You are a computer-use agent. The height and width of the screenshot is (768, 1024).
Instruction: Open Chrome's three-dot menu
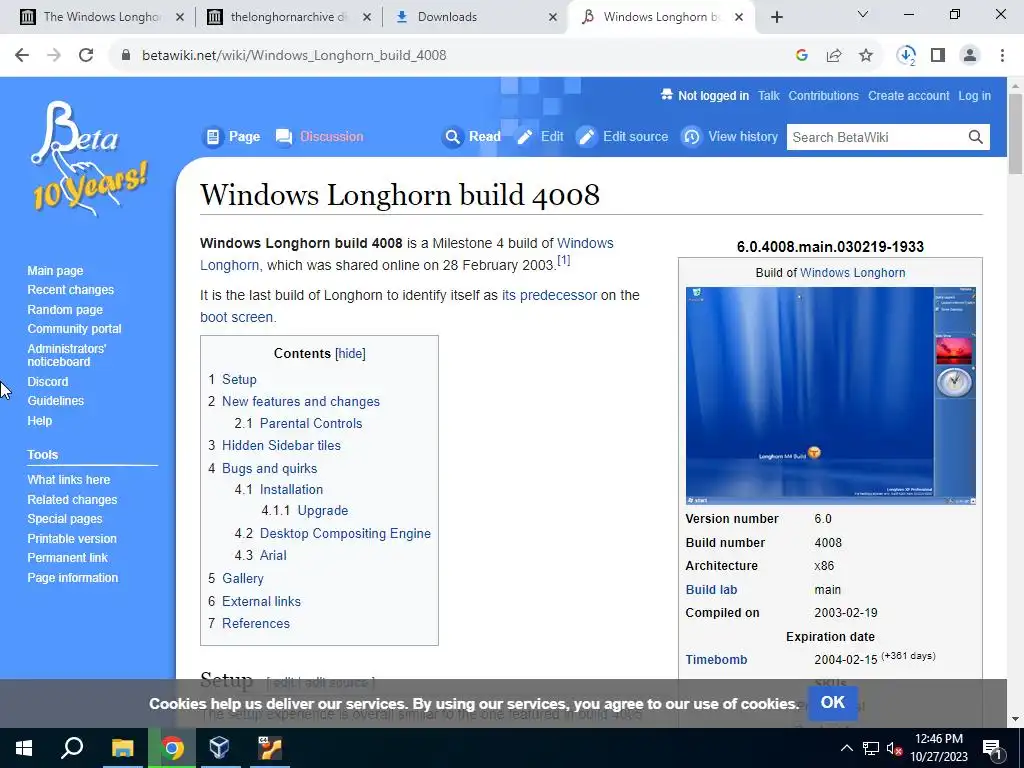[1002, 56]
